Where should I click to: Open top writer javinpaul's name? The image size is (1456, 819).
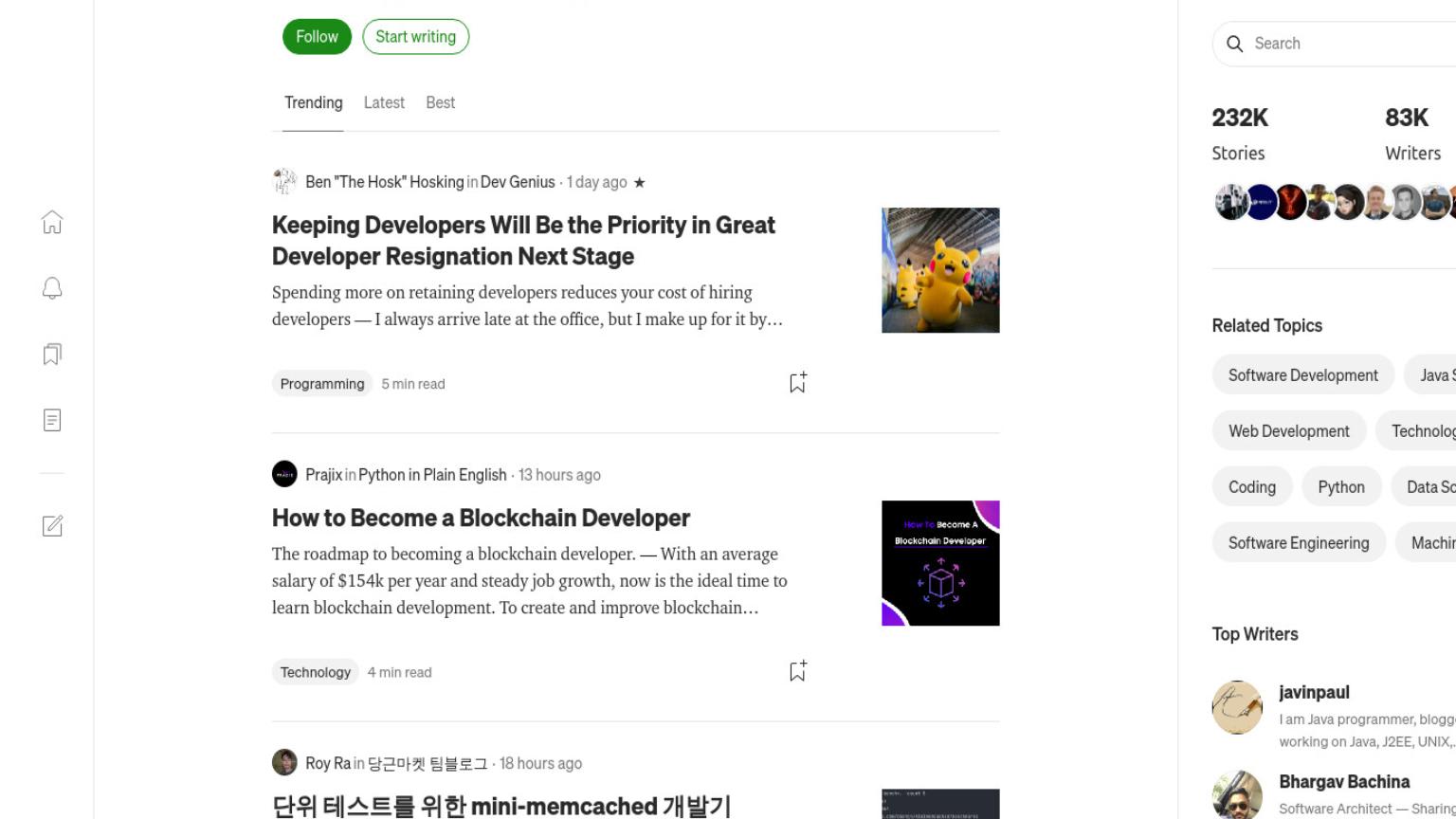[x=1314, y=692]
